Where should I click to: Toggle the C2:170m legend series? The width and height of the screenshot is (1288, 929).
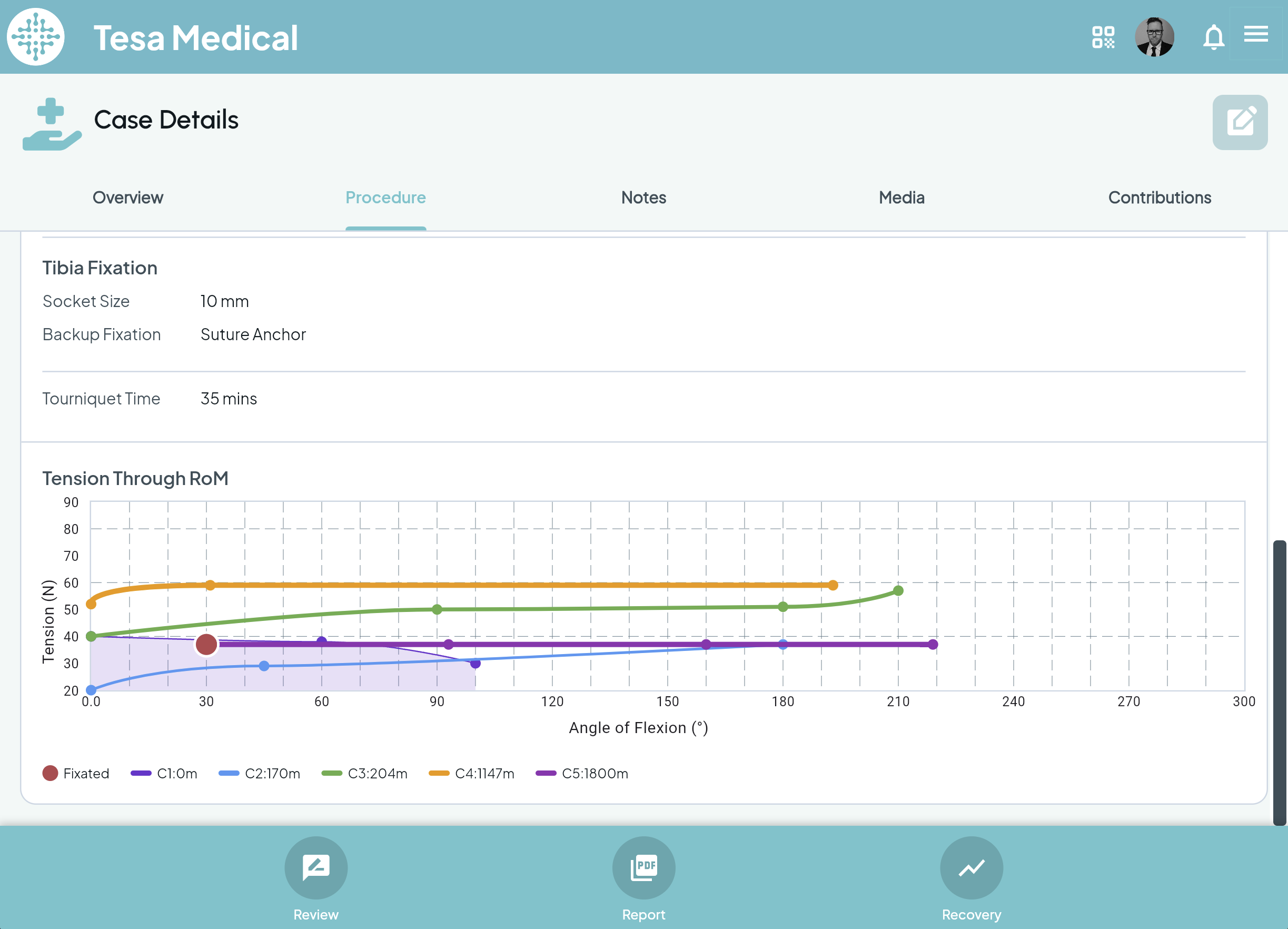pos(259,774)
